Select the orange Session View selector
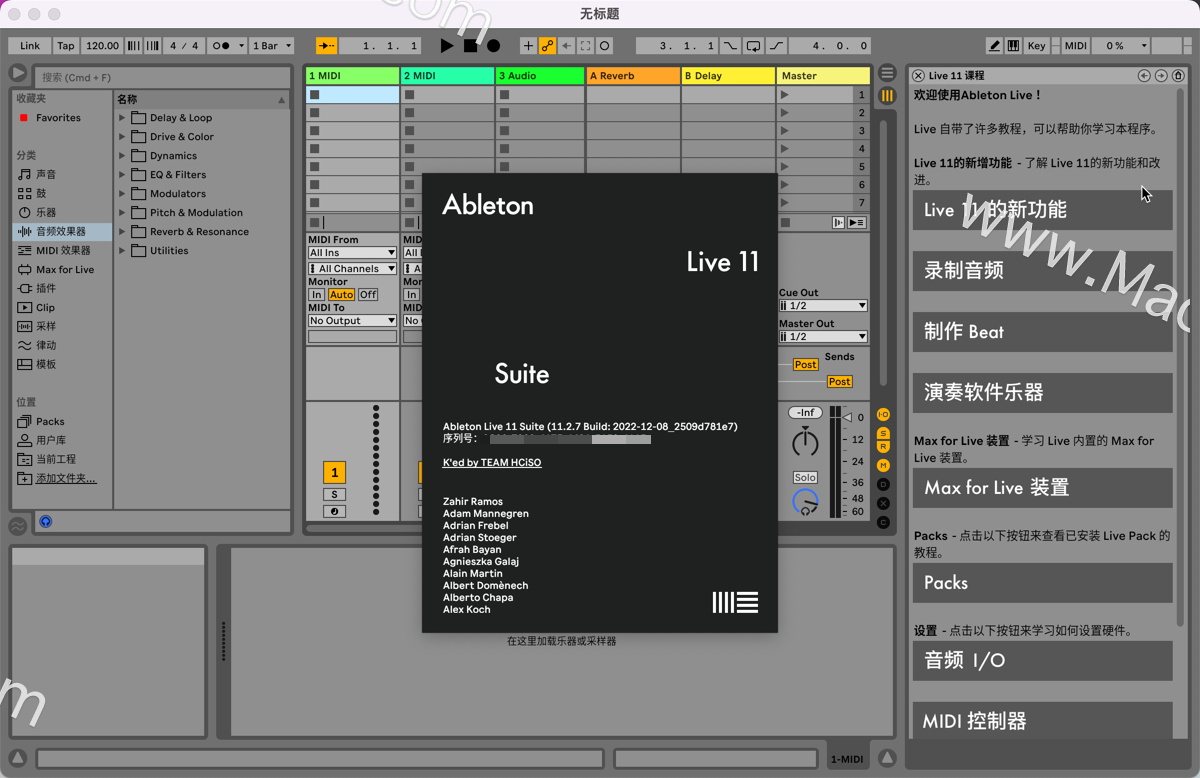Image resolution: width=1200 pixels, height=778 pixels. pyautogui.click(x=887, y=96)
